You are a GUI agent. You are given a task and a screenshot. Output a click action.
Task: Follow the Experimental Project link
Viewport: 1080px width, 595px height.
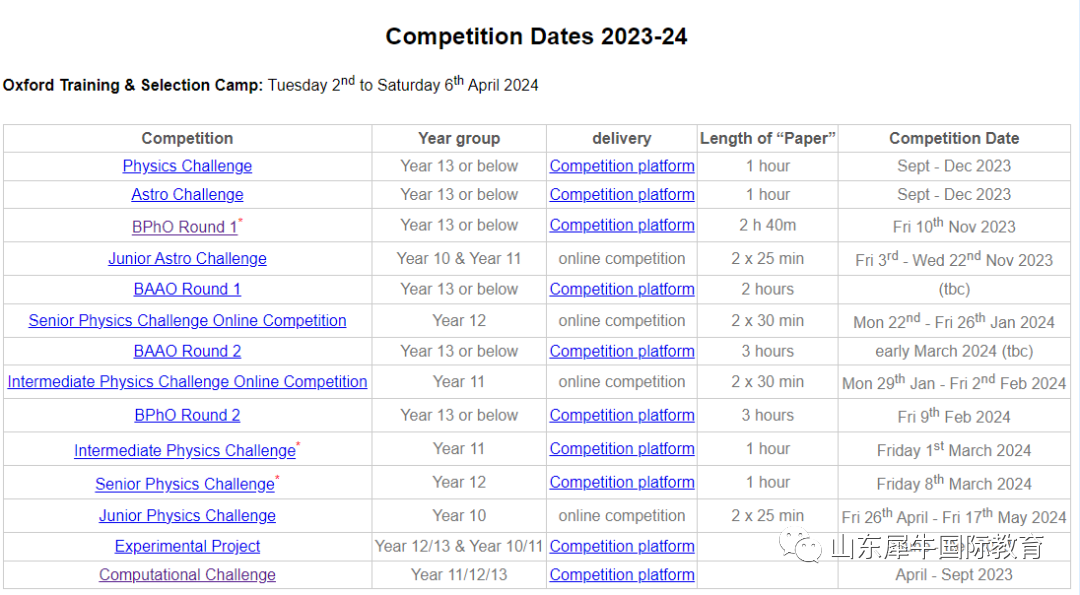[x=187, y=546]
